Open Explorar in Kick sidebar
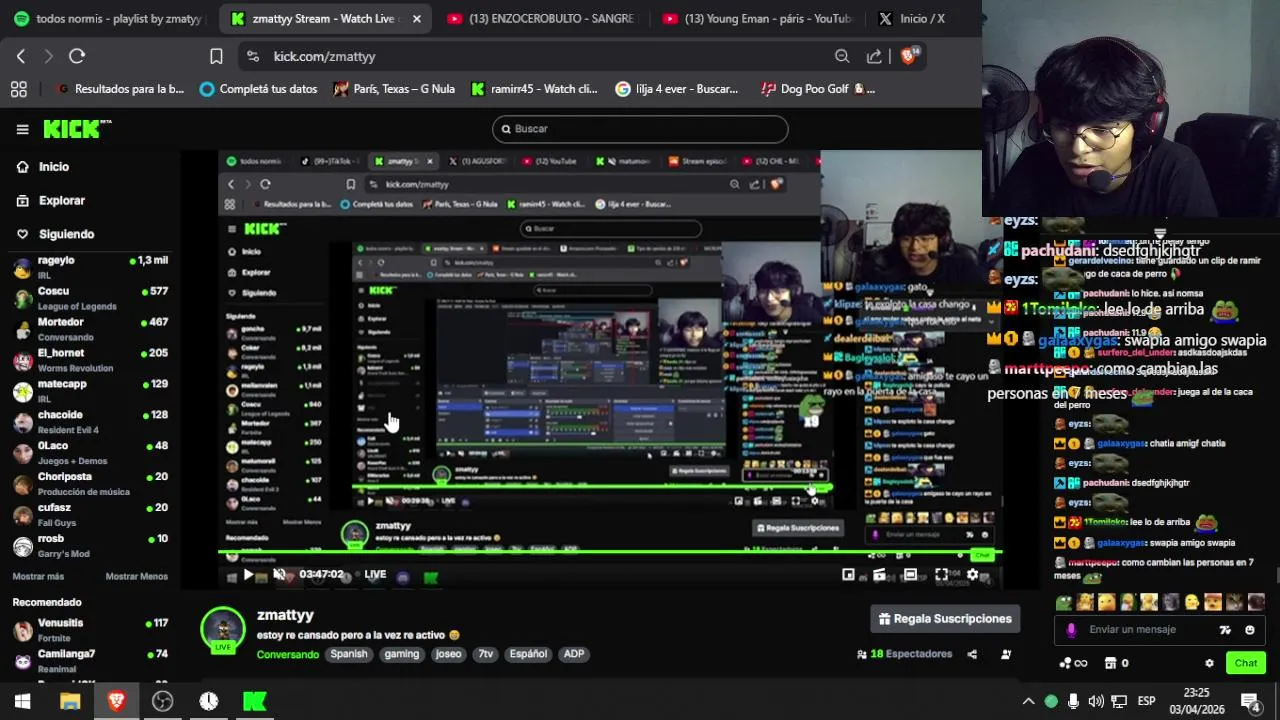The height and width of the screenshot is (720, 1280). tap(61, 201)
